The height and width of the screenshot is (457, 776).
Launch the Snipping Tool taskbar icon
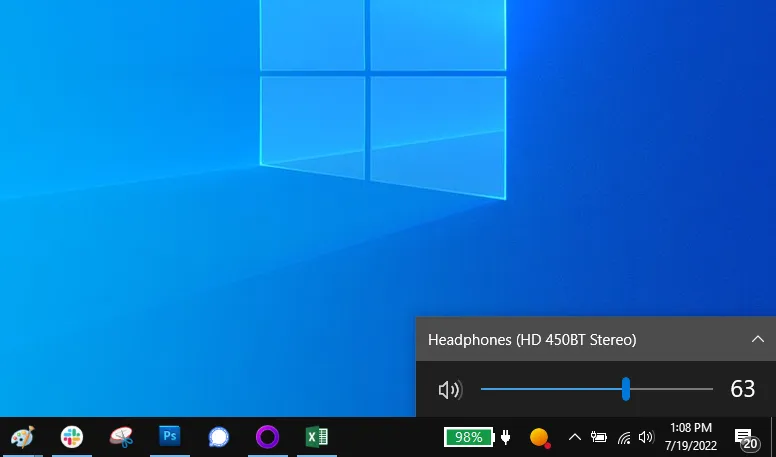[x=120, y=437]
